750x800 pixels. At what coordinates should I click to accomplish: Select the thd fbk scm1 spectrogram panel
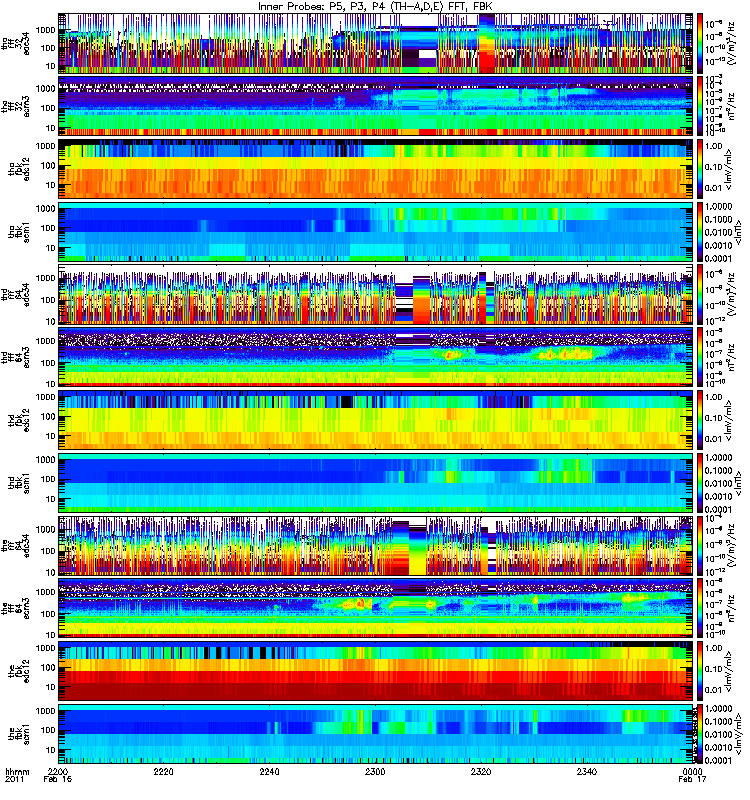376,483
